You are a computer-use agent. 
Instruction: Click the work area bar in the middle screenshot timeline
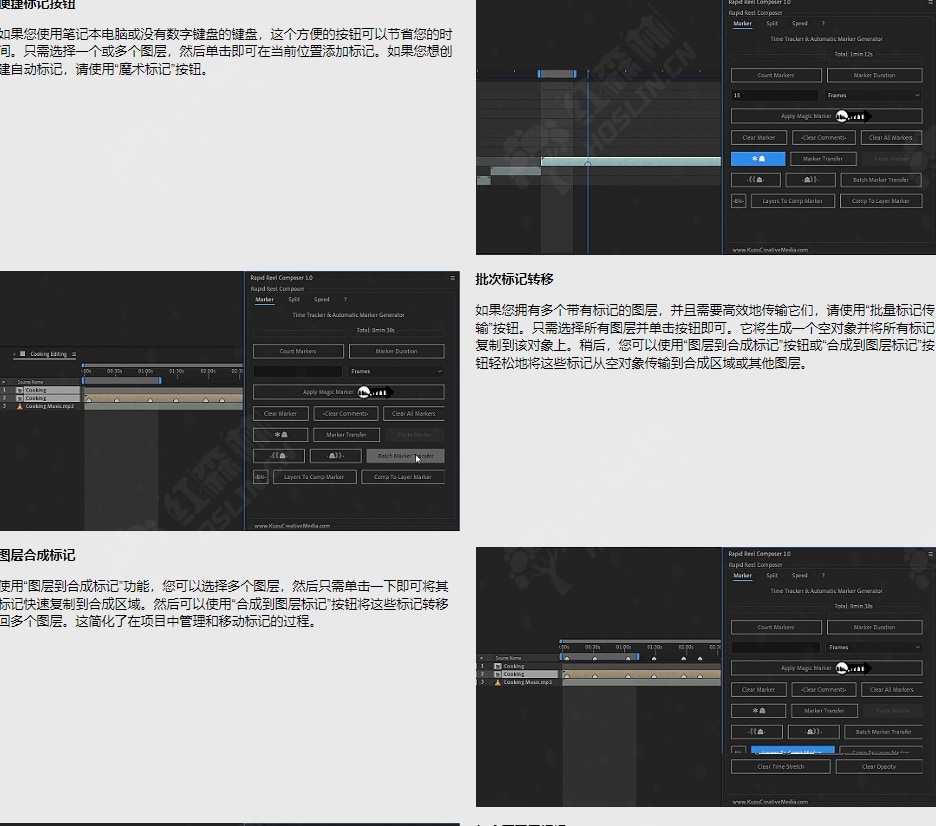click(122, 380)
